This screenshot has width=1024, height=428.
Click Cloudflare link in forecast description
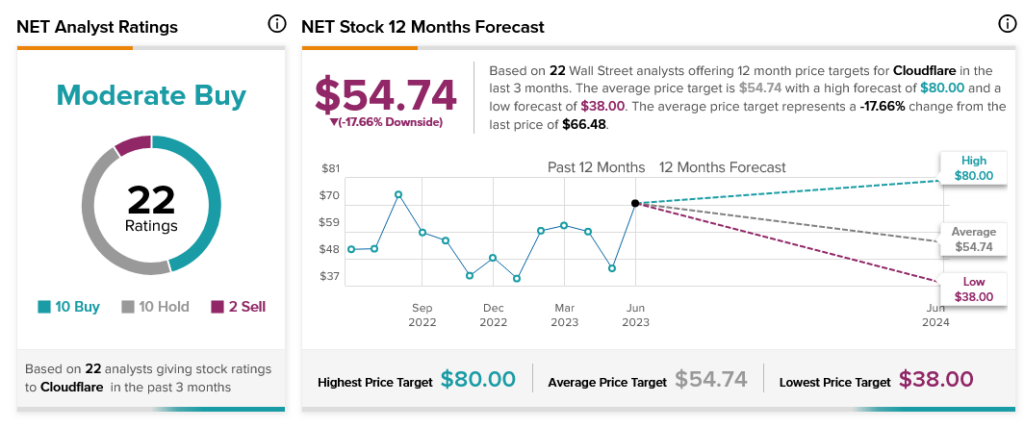930,70
